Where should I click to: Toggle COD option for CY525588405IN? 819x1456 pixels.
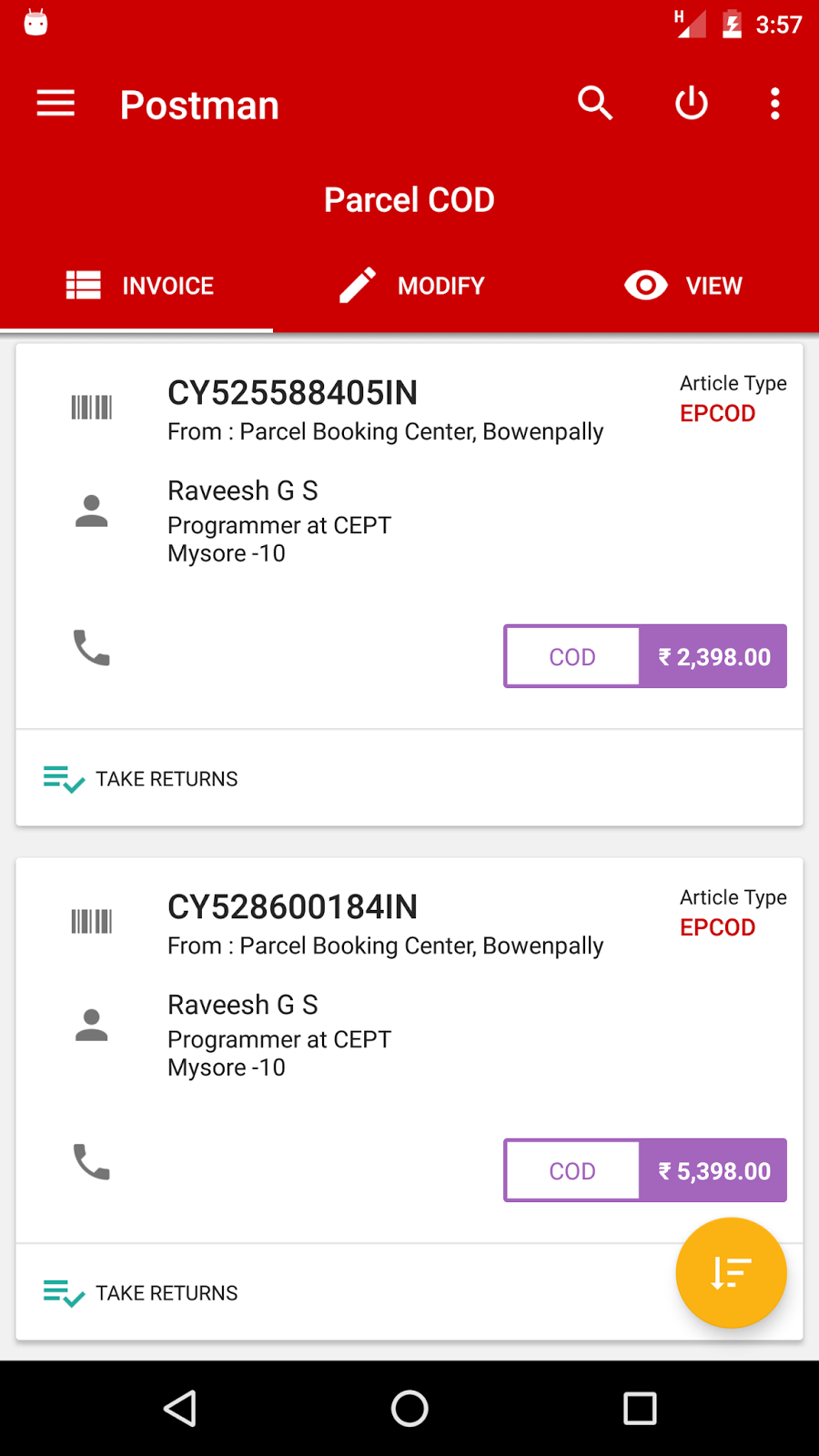click(571, 656)
